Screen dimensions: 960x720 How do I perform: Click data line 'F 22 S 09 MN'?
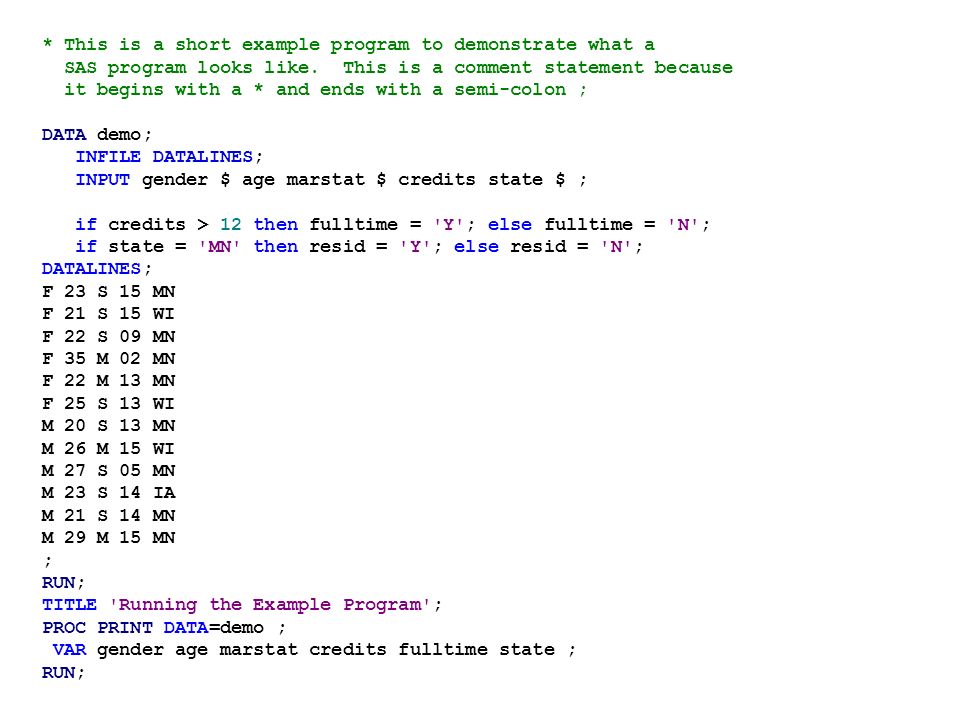pyautogui.click(x=108, y=336)
